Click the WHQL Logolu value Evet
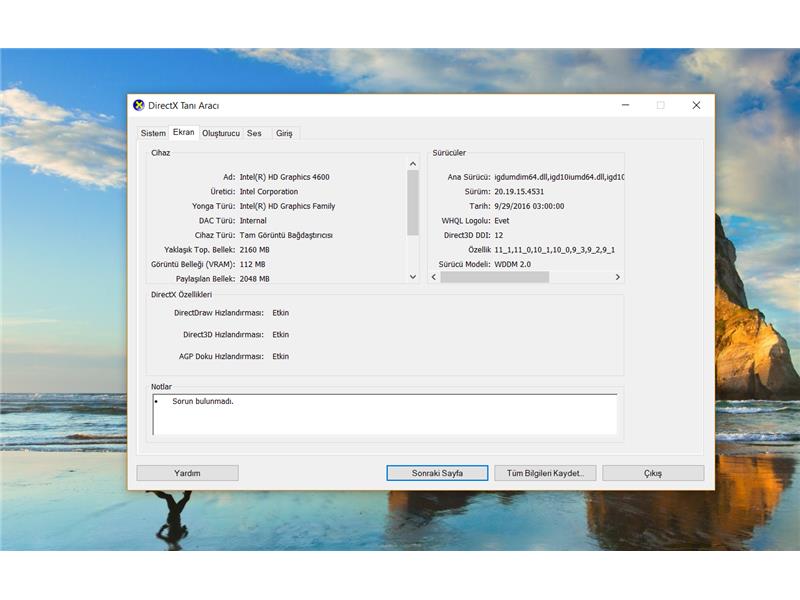The image size is (800, 600). pyautogui.click(x=502, y=220)
